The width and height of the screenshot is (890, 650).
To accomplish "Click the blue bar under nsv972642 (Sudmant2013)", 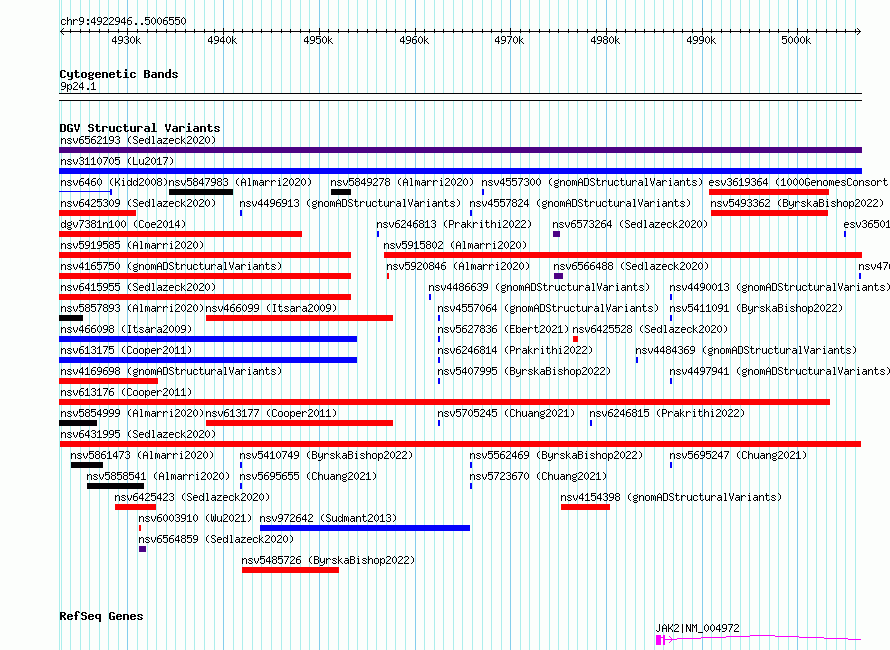I will pos(365,528).
